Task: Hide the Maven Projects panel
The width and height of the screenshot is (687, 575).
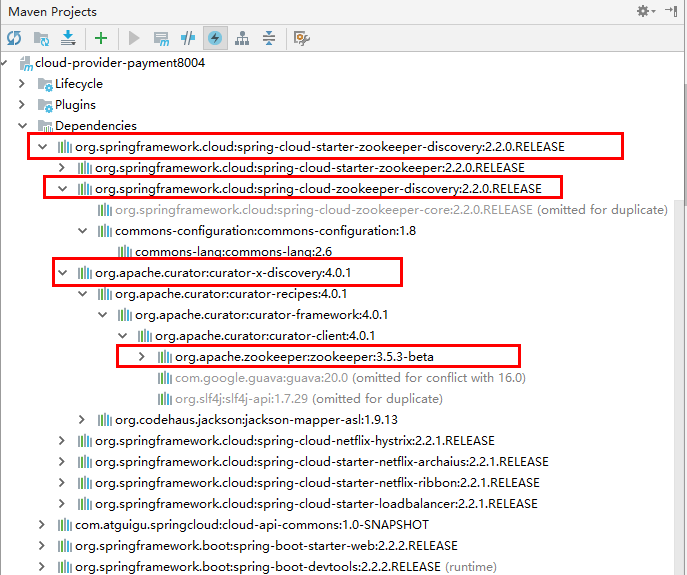Action: pyautogui.click(x=671, y=11)
